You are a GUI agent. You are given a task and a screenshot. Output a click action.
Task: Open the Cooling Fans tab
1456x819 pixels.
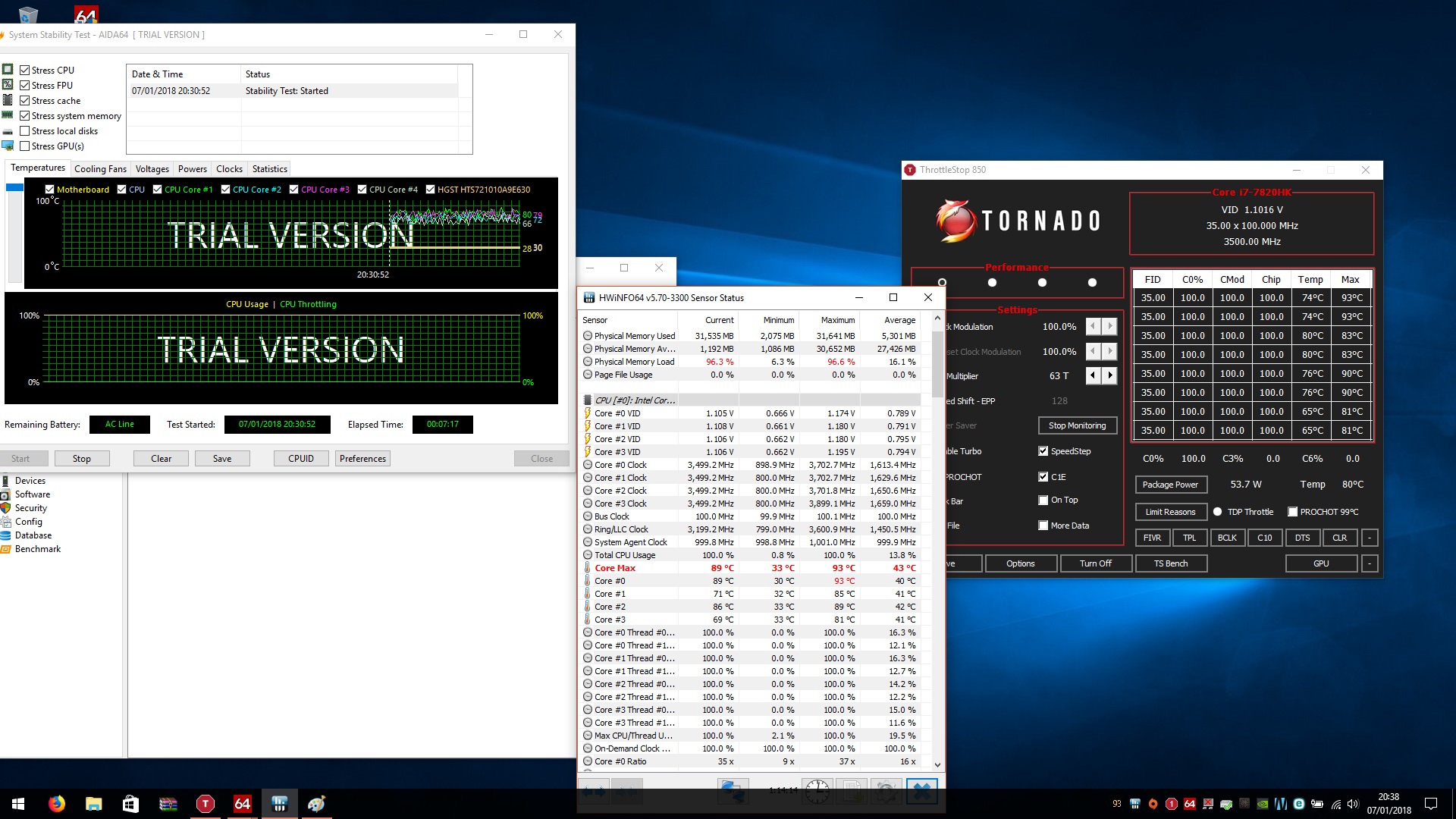[100, 169]
